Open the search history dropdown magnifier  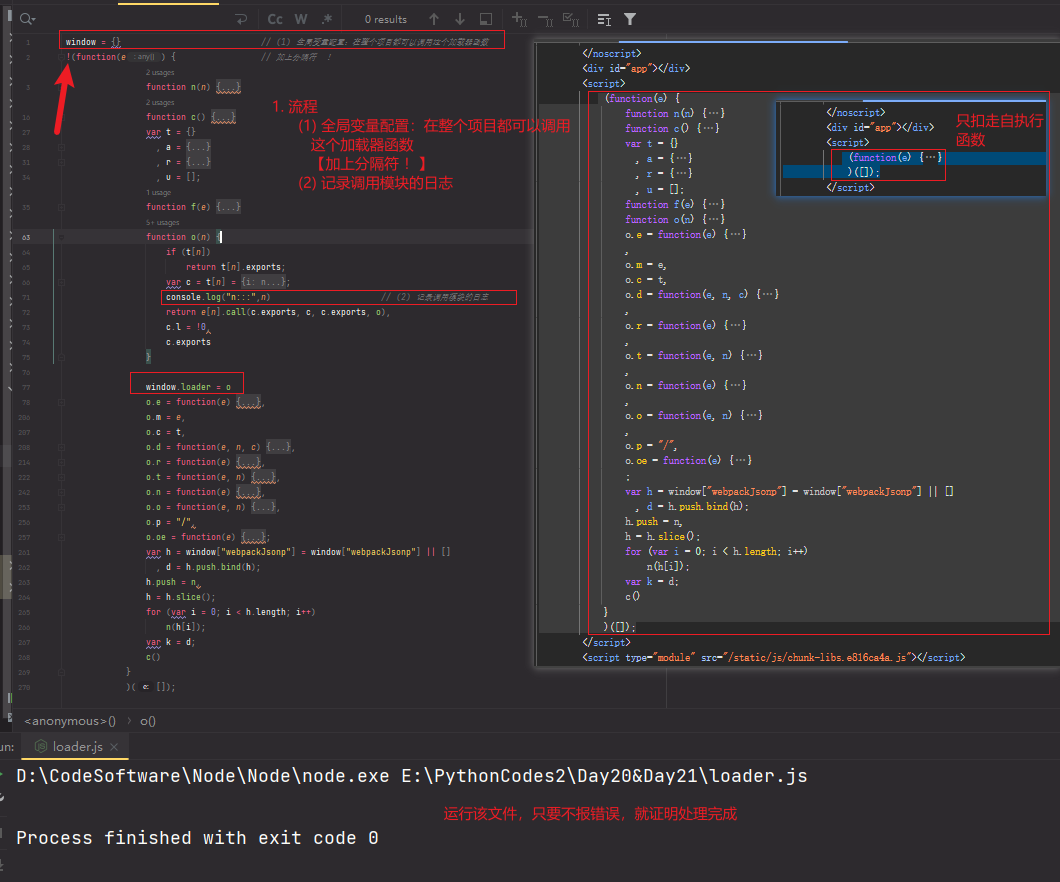pyautogui.click(x=27, y=20)
